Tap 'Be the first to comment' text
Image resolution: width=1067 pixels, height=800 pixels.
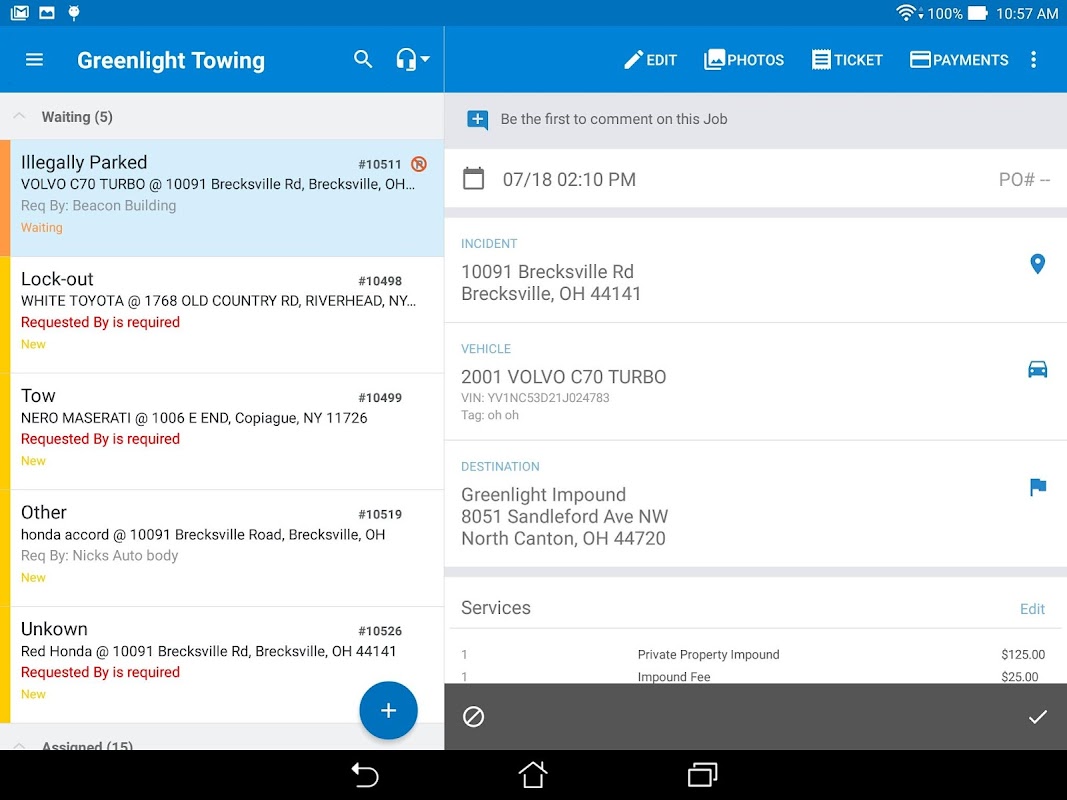[x=614, y=119]
